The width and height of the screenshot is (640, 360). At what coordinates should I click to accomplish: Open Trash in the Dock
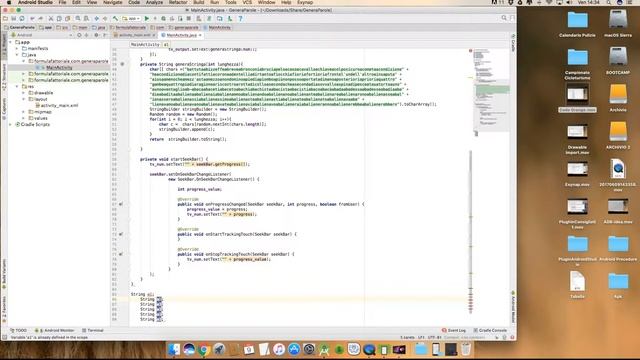(466, 349)
